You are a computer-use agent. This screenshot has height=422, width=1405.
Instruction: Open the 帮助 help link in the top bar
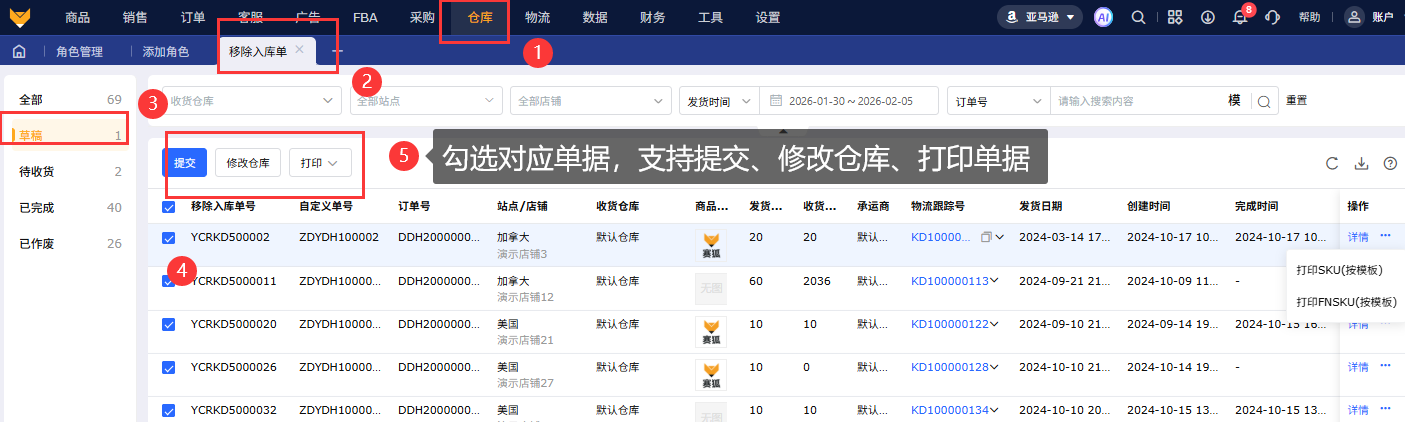[1308, 17]
